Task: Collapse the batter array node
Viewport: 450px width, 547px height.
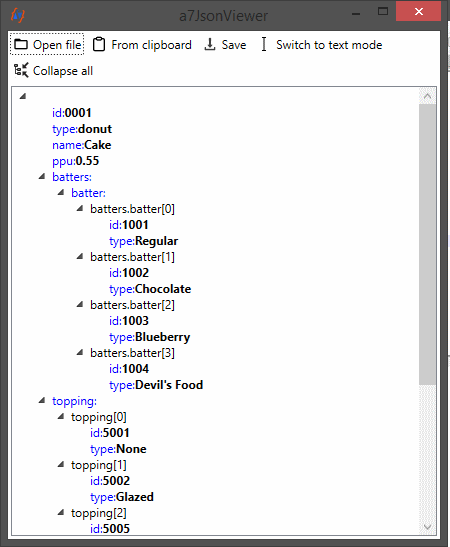Action: coord(61,192)
